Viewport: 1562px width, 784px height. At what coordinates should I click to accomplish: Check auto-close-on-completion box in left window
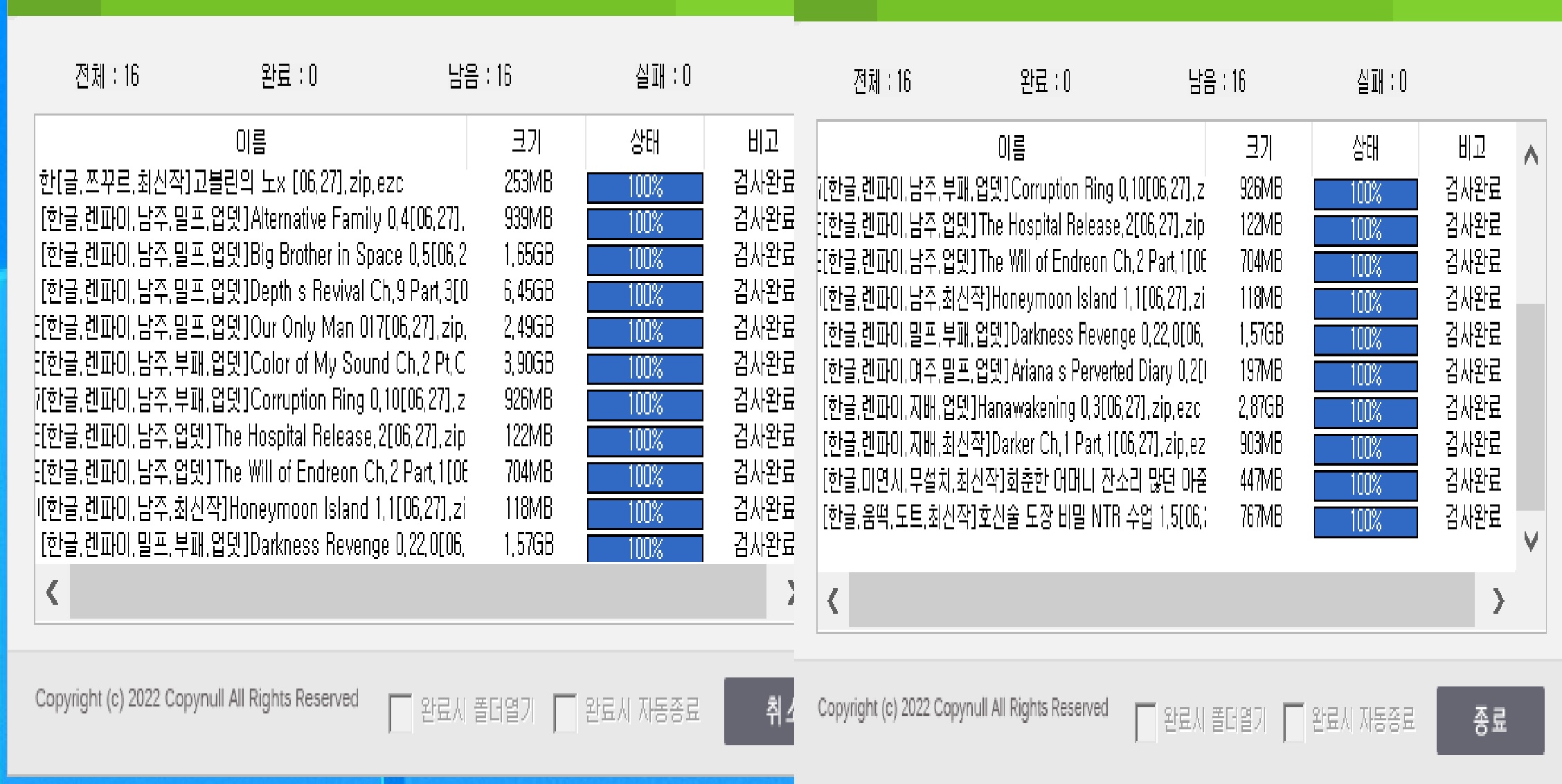(565, 713)
